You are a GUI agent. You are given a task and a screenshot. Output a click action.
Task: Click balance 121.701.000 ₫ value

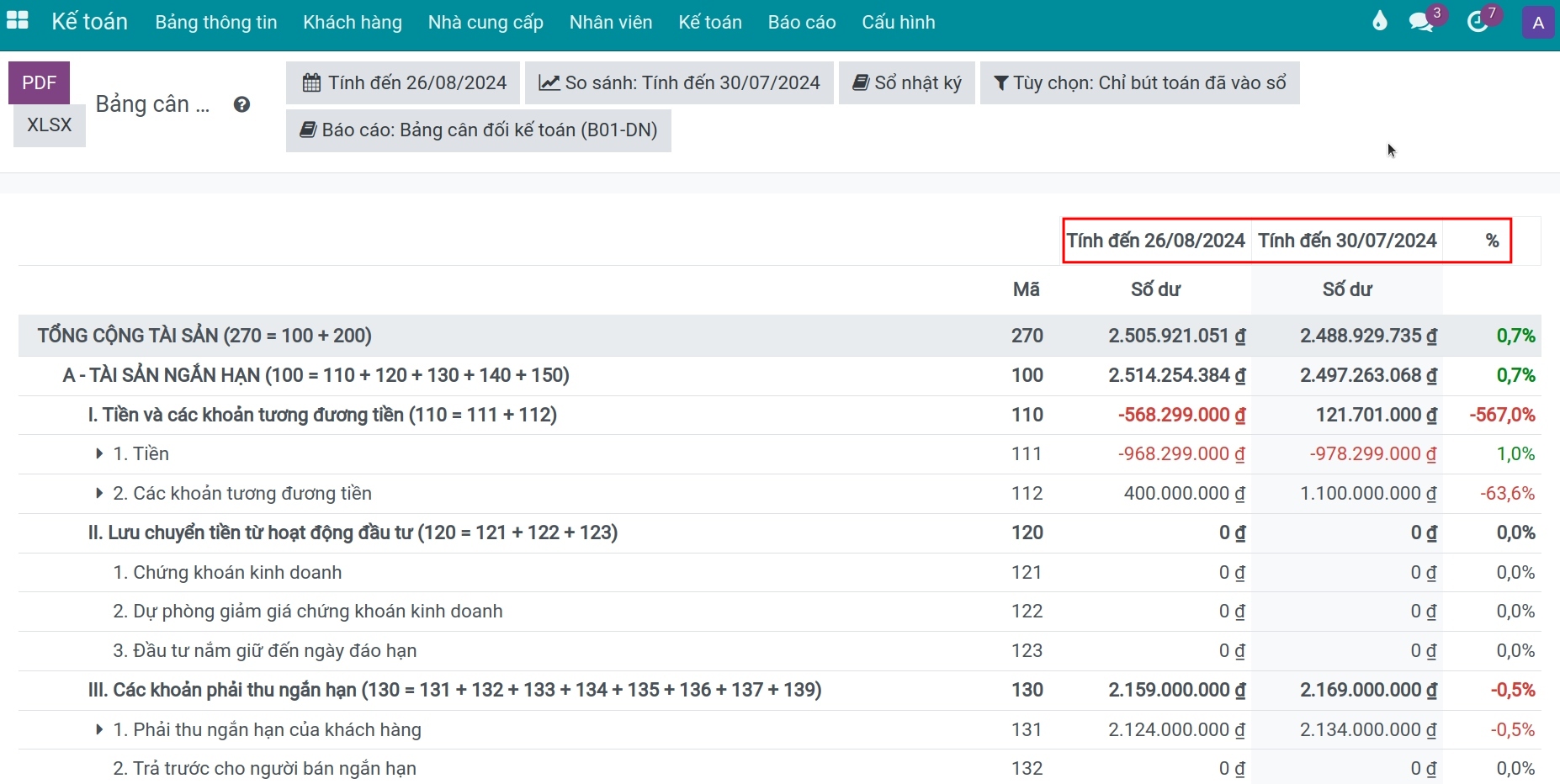1377,415
